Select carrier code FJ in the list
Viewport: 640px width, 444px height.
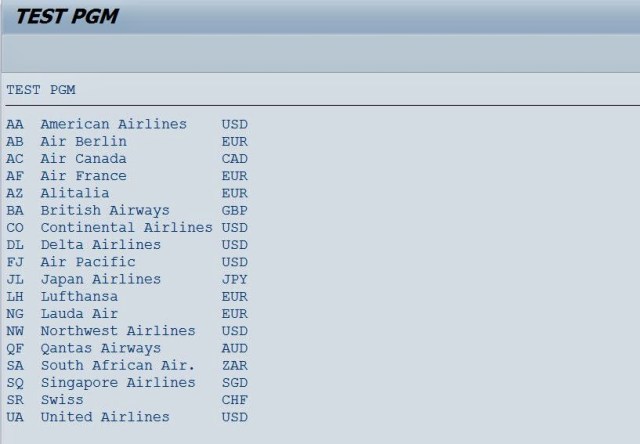[15, 262]
